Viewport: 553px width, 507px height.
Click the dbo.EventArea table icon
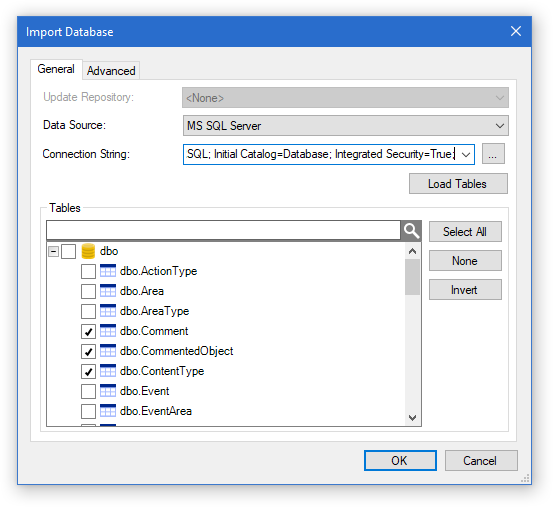pos(108,411)
